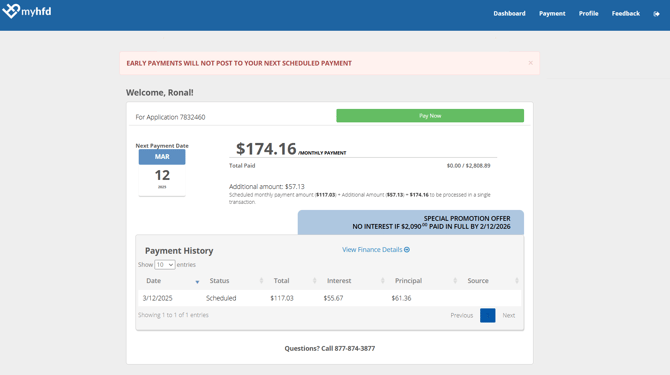The image size is (670, 375).
Task: Open the Payment menu item
Action: [552, 14]
